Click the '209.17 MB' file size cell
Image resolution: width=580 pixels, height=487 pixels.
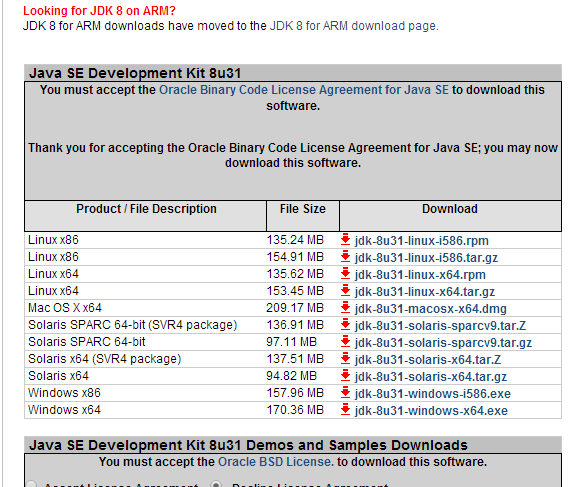tap(295, 308)
